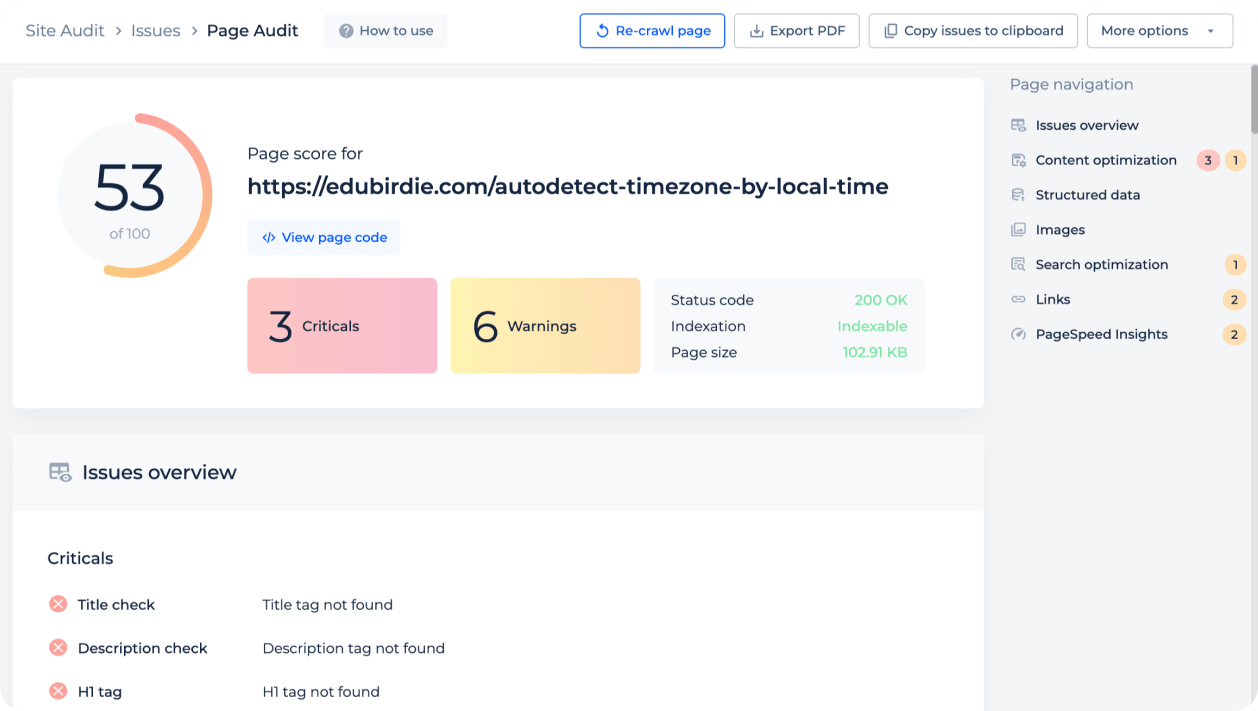Jump to Content optimization section

(1106, 160)
